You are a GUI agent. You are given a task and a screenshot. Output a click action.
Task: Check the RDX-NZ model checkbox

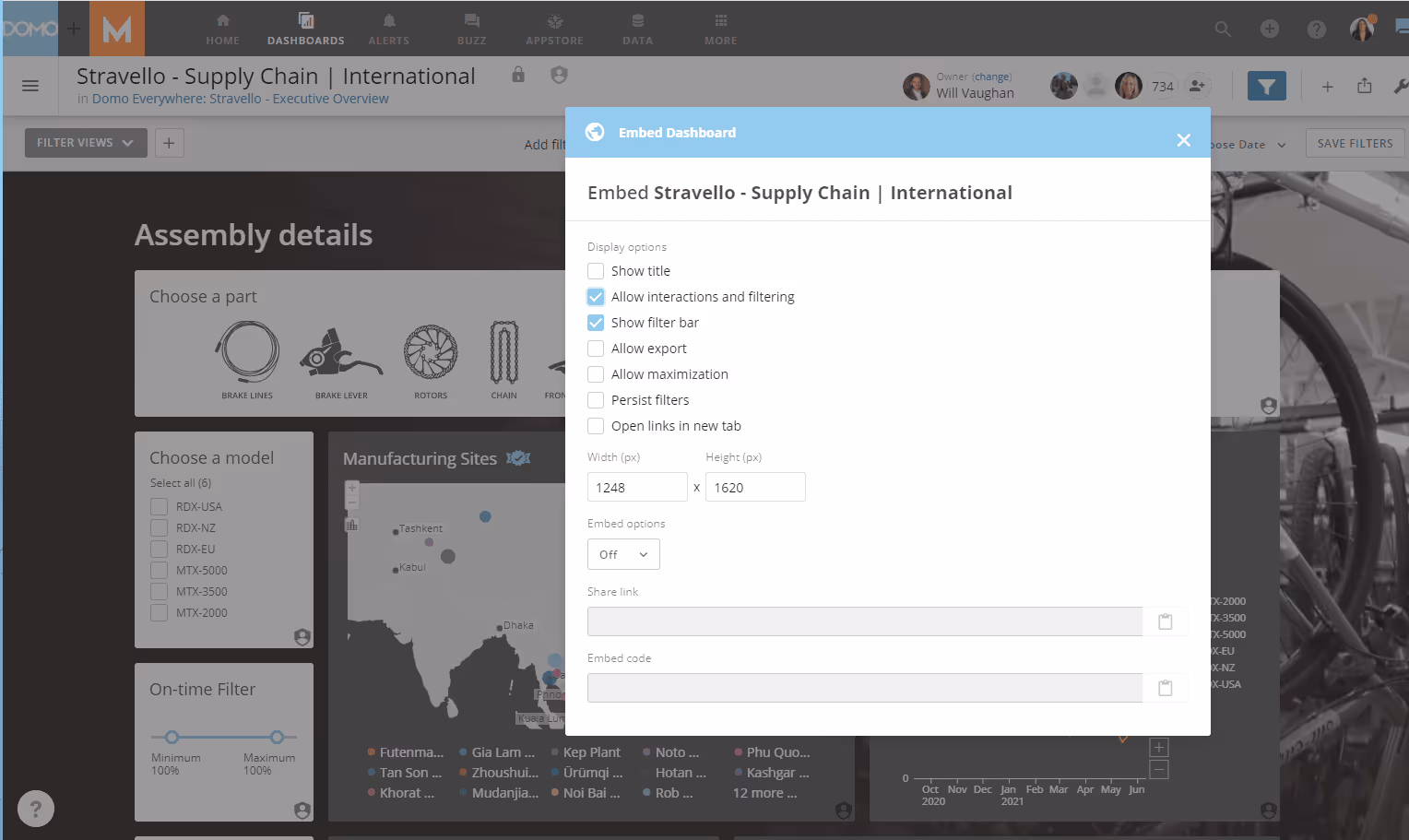click(x=160, y=527)
